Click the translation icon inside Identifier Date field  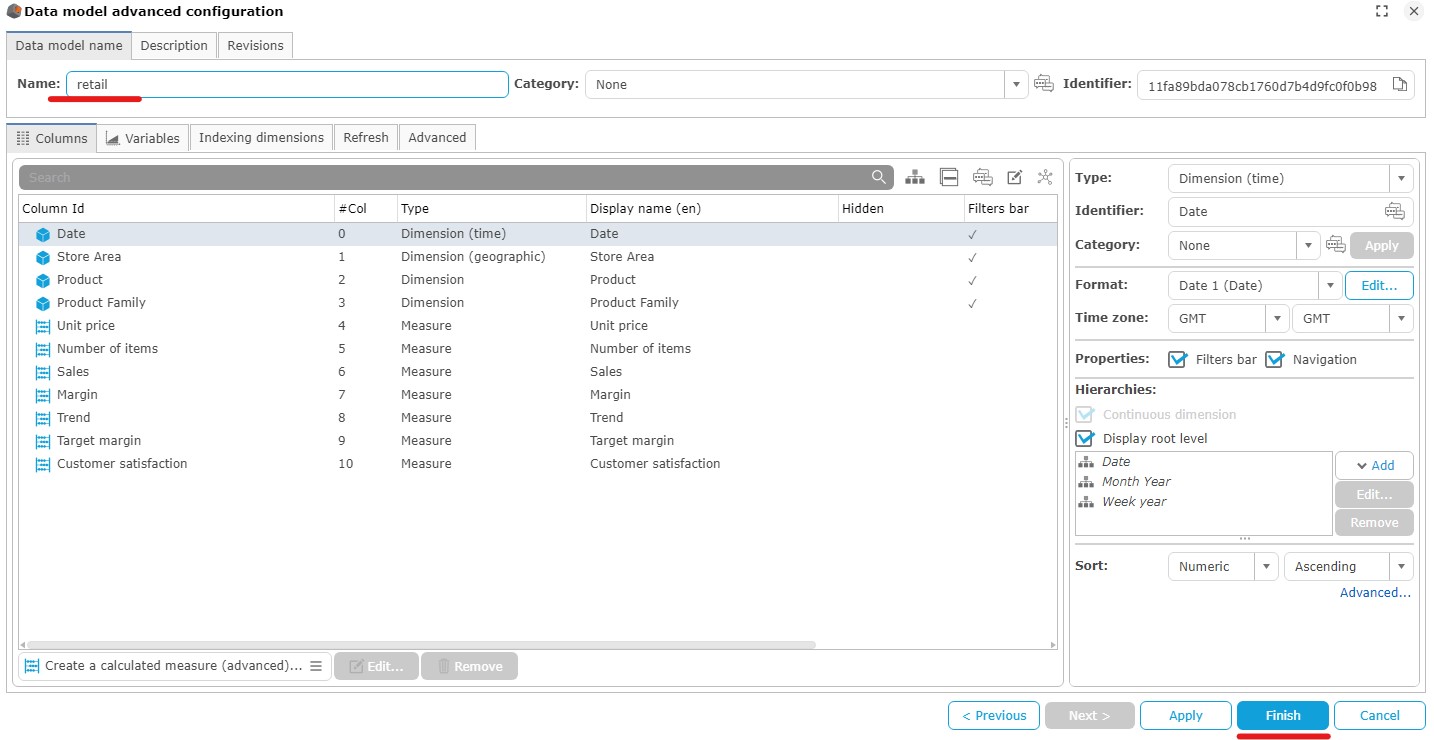[x=1394, y=211]
